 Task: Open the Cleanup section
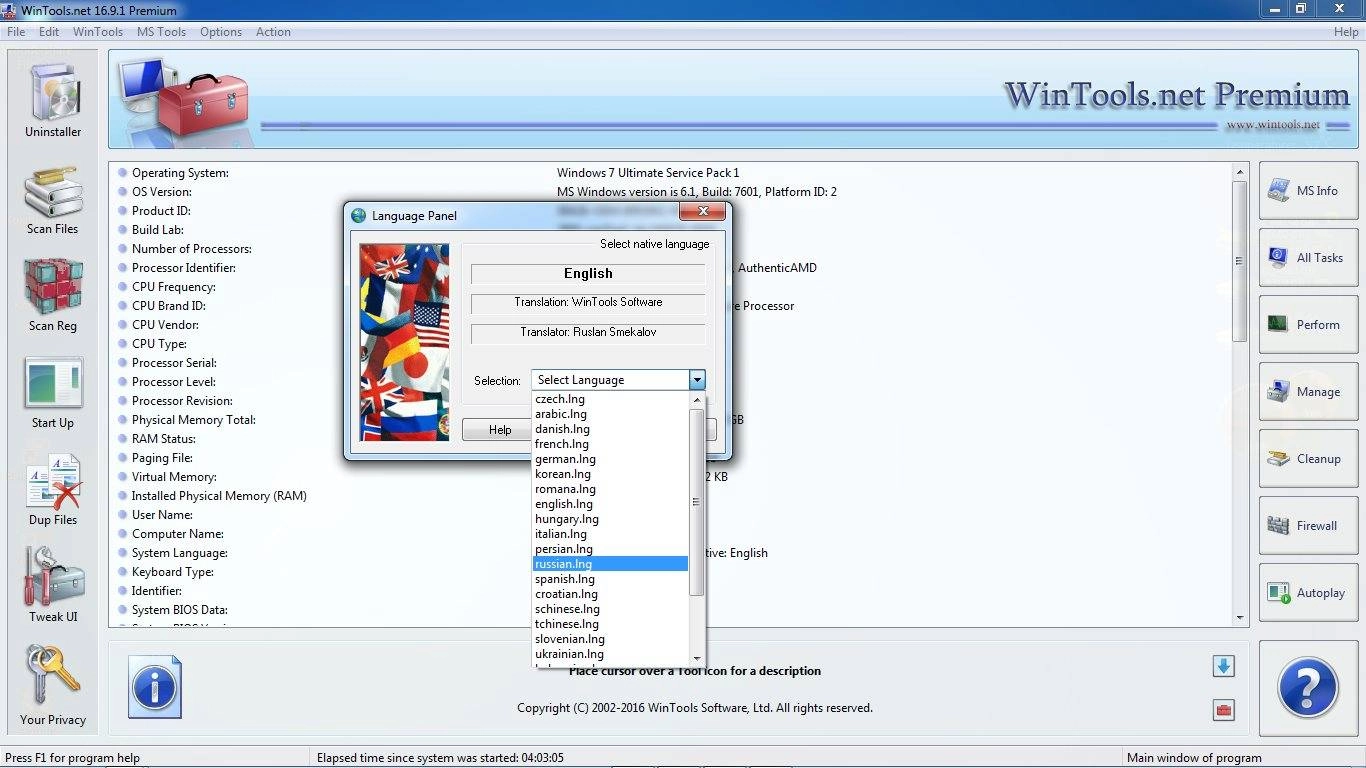point(1308,459)
